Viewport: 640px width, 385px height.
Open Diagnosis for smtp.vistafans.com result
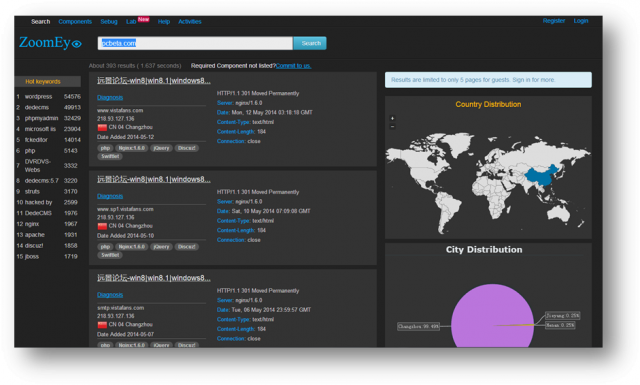click(x=110, y=295)
